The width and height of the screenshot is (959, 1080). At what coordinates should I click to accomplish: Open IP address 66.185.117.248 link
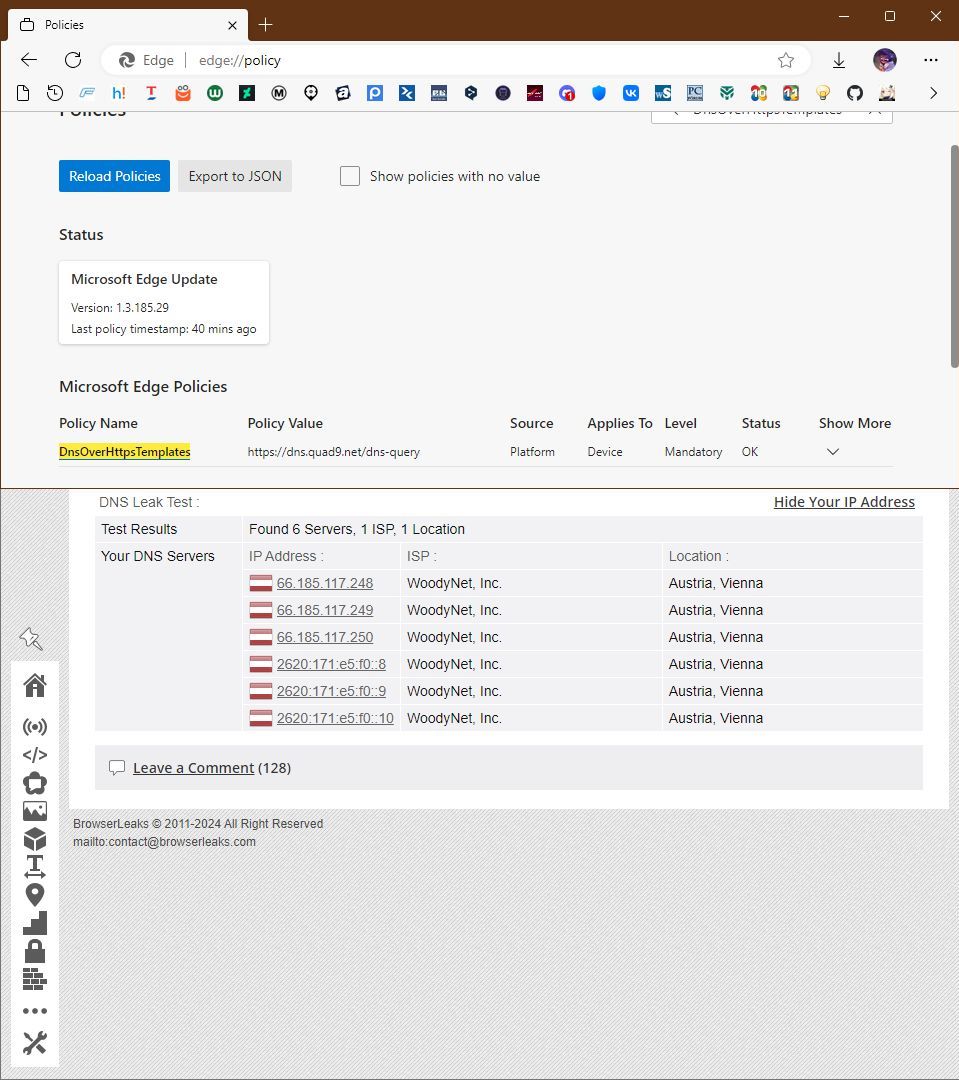coord(324,583)
